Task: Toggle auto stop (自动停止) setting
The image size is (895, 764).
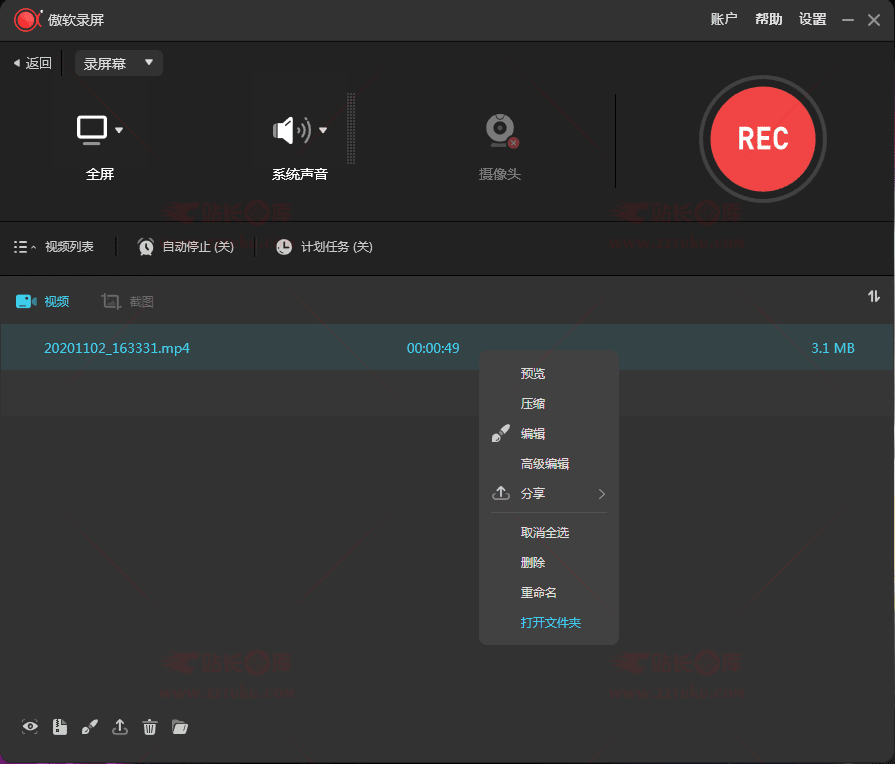Action: click(x=186, y=247)
